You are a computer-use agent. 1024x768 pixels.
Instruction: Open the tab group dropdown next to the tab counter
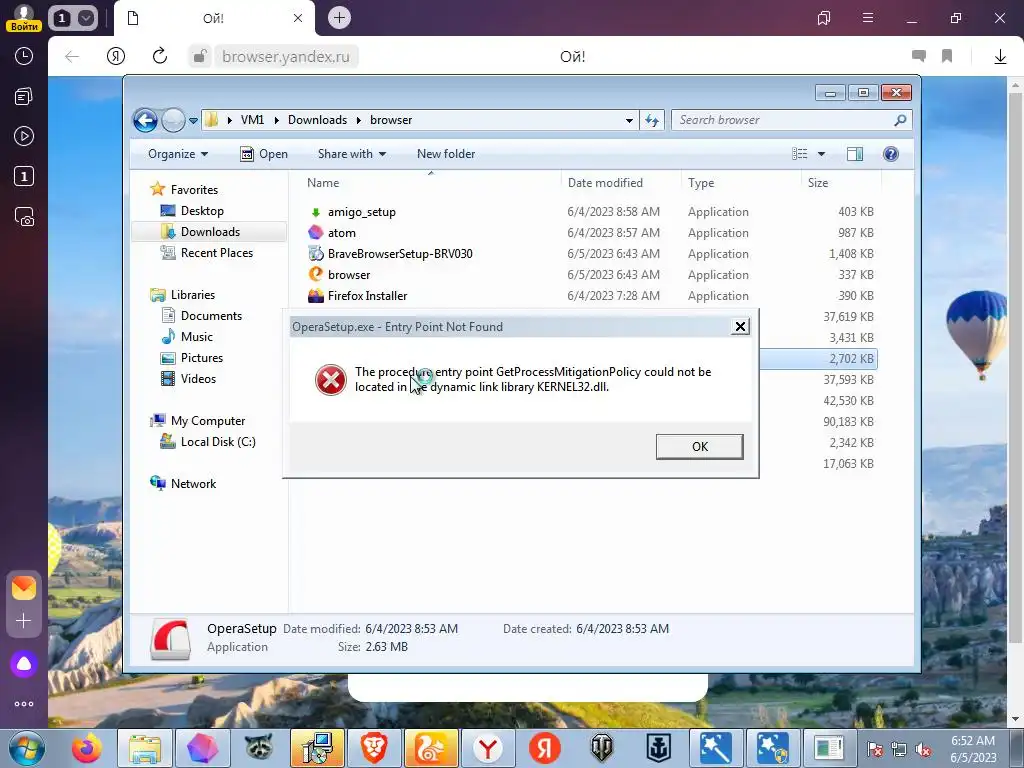[86, 18]
